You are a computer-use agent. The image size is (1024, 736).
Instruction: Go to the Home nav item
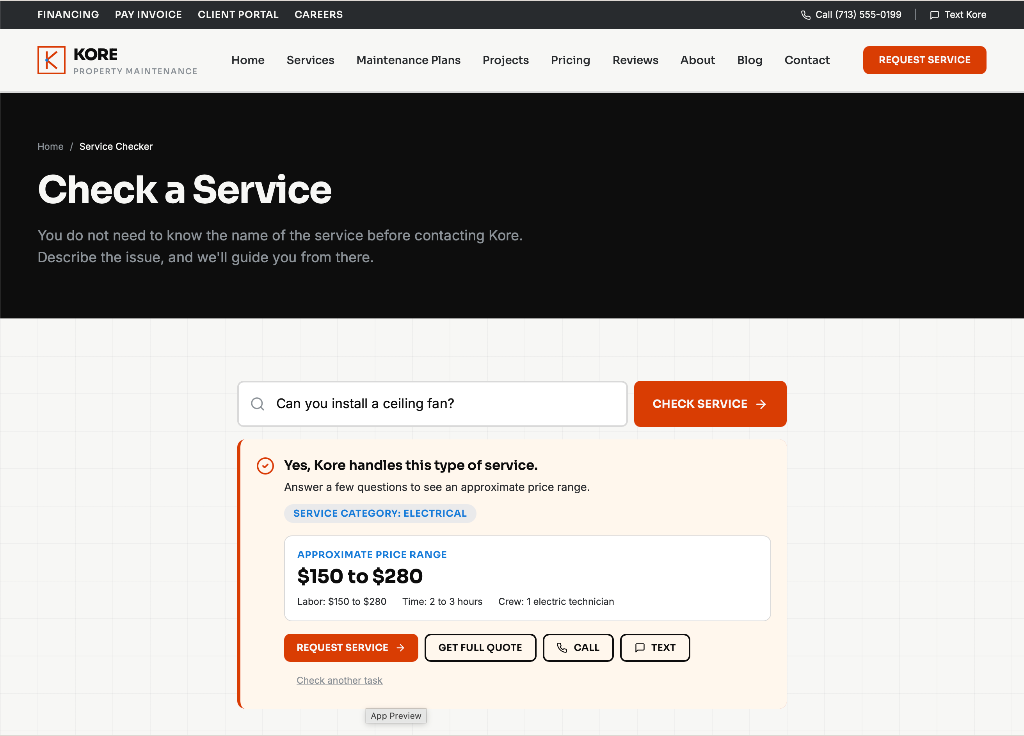[x=248, y=60]
